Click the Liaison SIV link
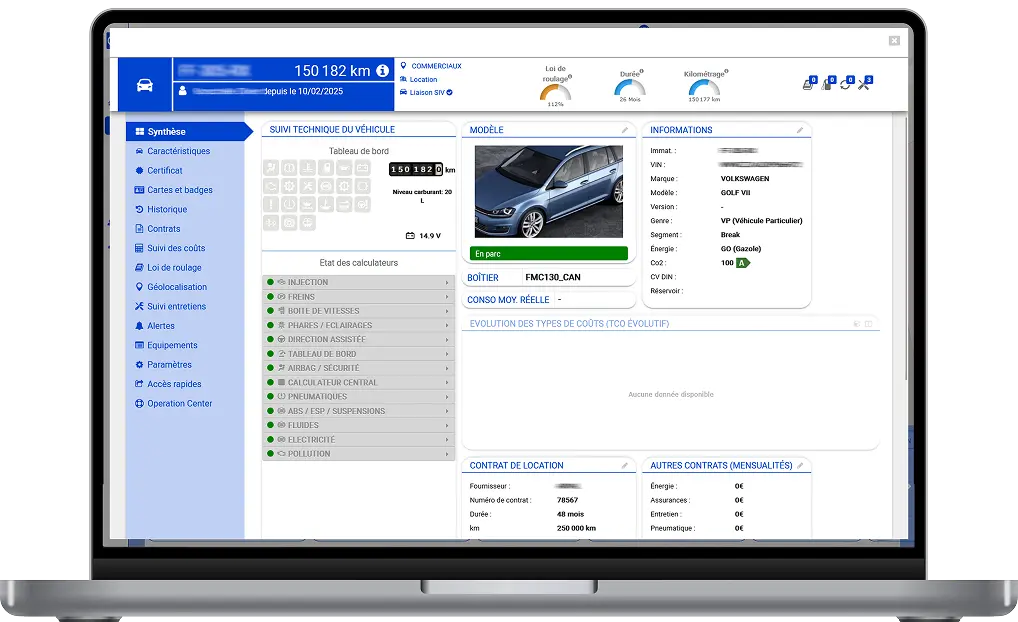The height and width of the screenshot is (622, 1018). click(x=427, y=92)
